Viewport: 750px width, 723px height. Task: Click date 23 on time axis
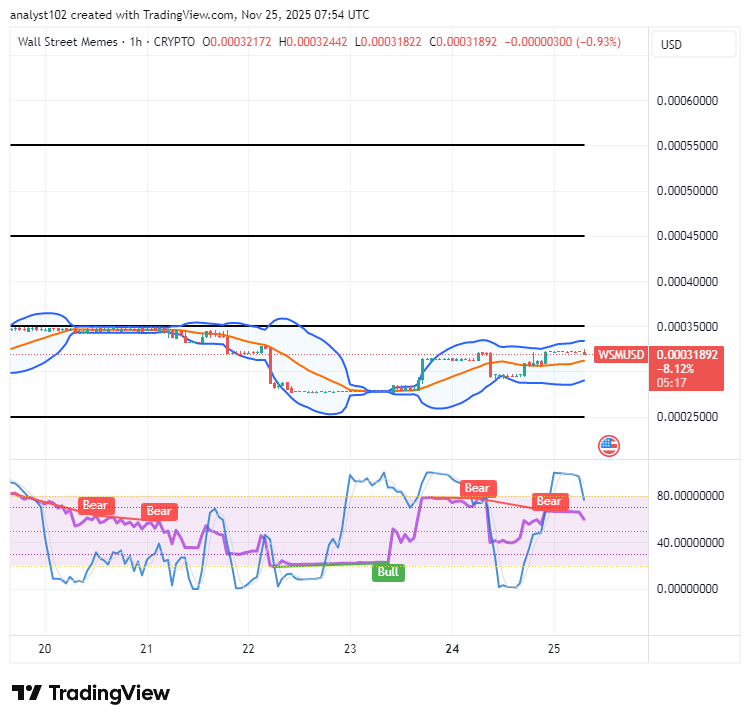pyautogui.click(x=350, y=649)
